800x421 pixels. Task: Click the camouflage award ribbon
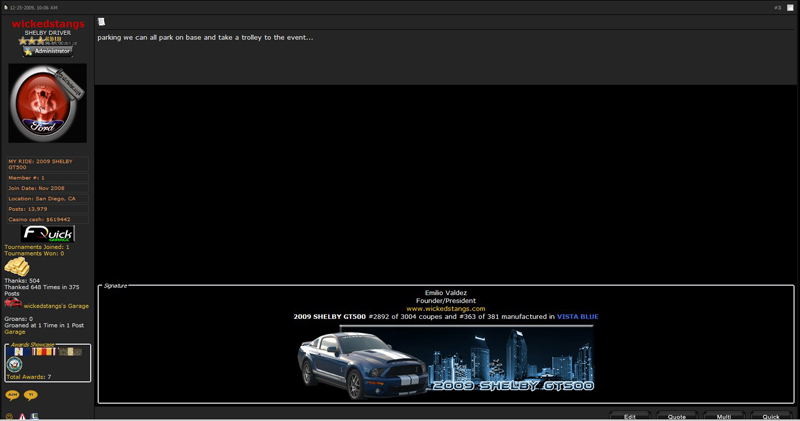[69, 352]
